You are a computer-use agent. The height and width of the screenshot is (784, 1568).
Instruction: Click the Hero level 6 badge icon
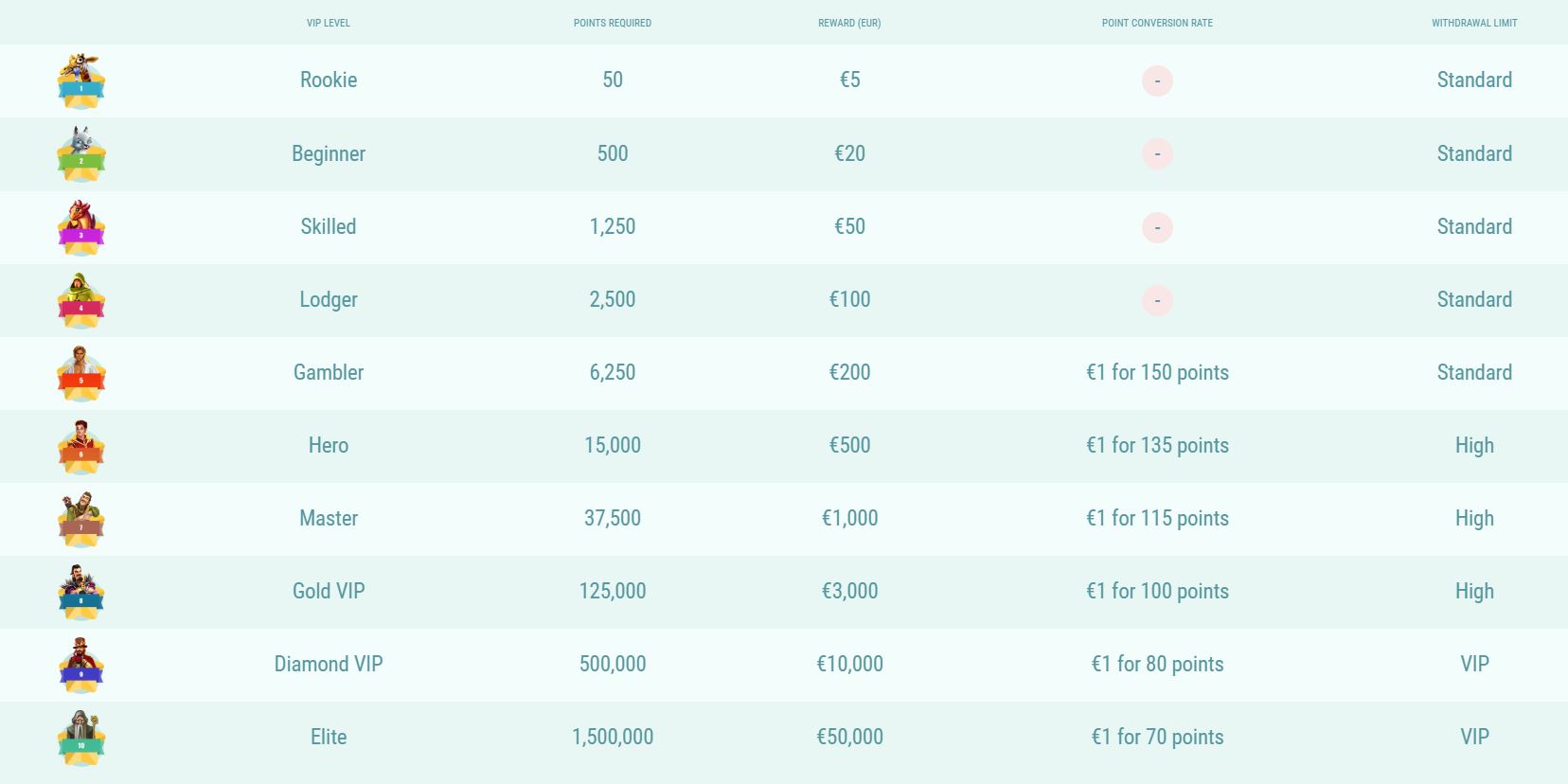[80, 446]
